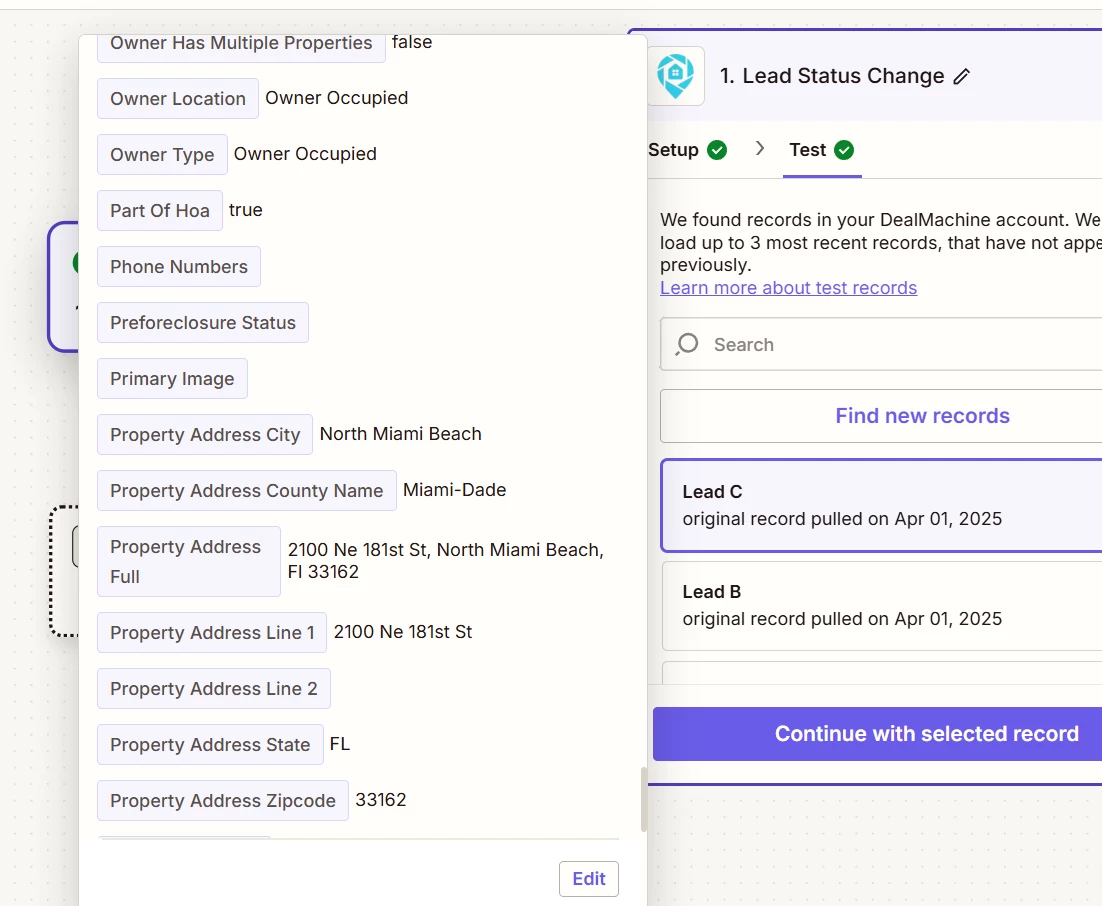Click the Primary Image field label
Image resolution: width=1102 pixels, height=906 pixels.
172,378
